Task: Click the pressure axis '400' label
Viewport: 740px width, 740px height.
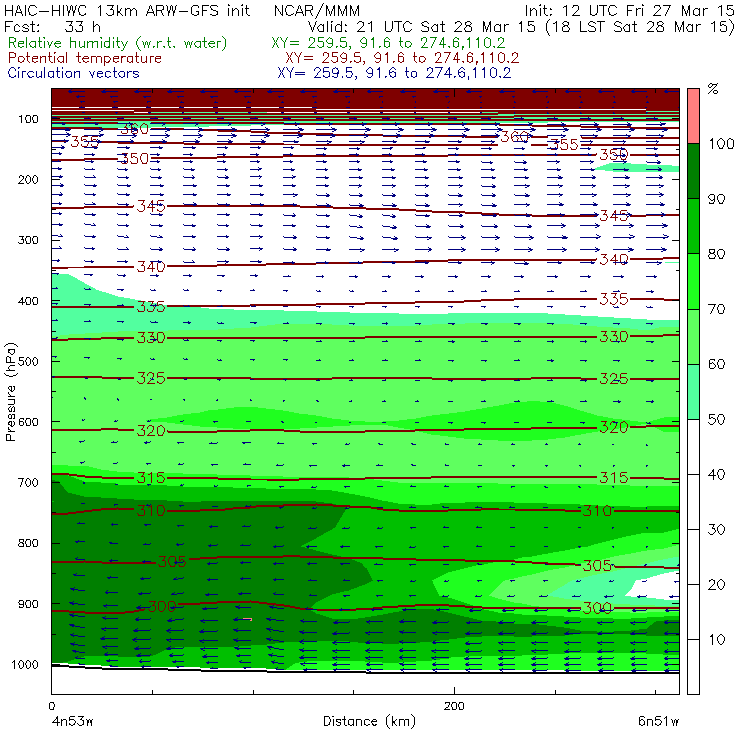Action: 28,301
